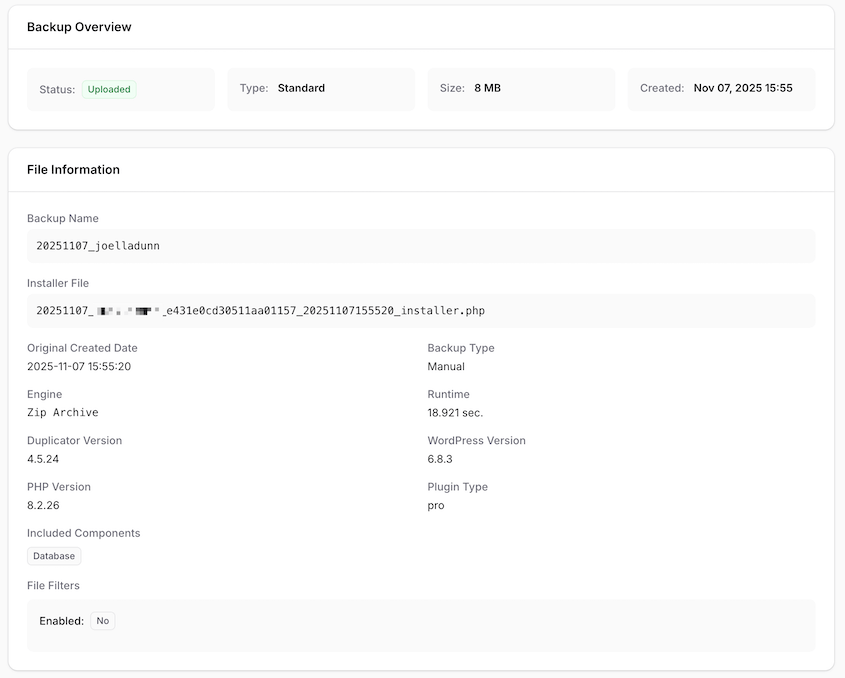Click the Zip Archive engine value

[63, 412]
